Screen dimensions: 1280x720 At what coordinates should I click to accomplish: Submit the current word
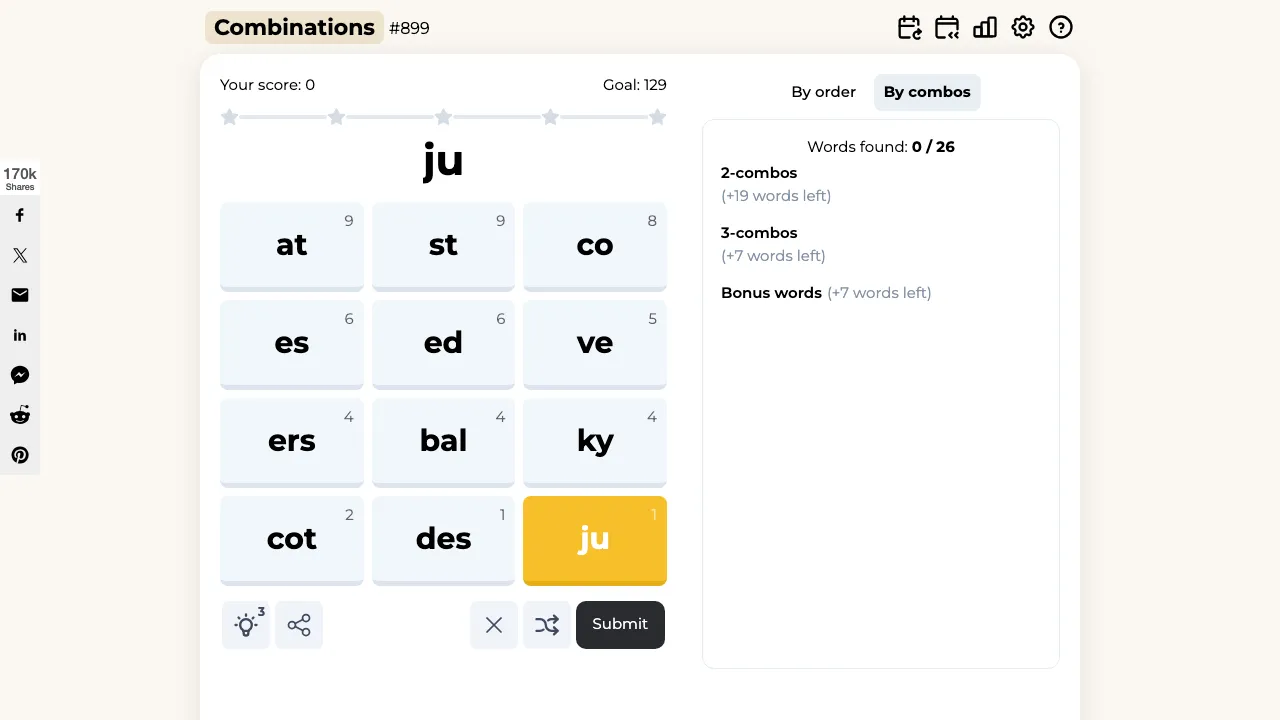[620, 625]
